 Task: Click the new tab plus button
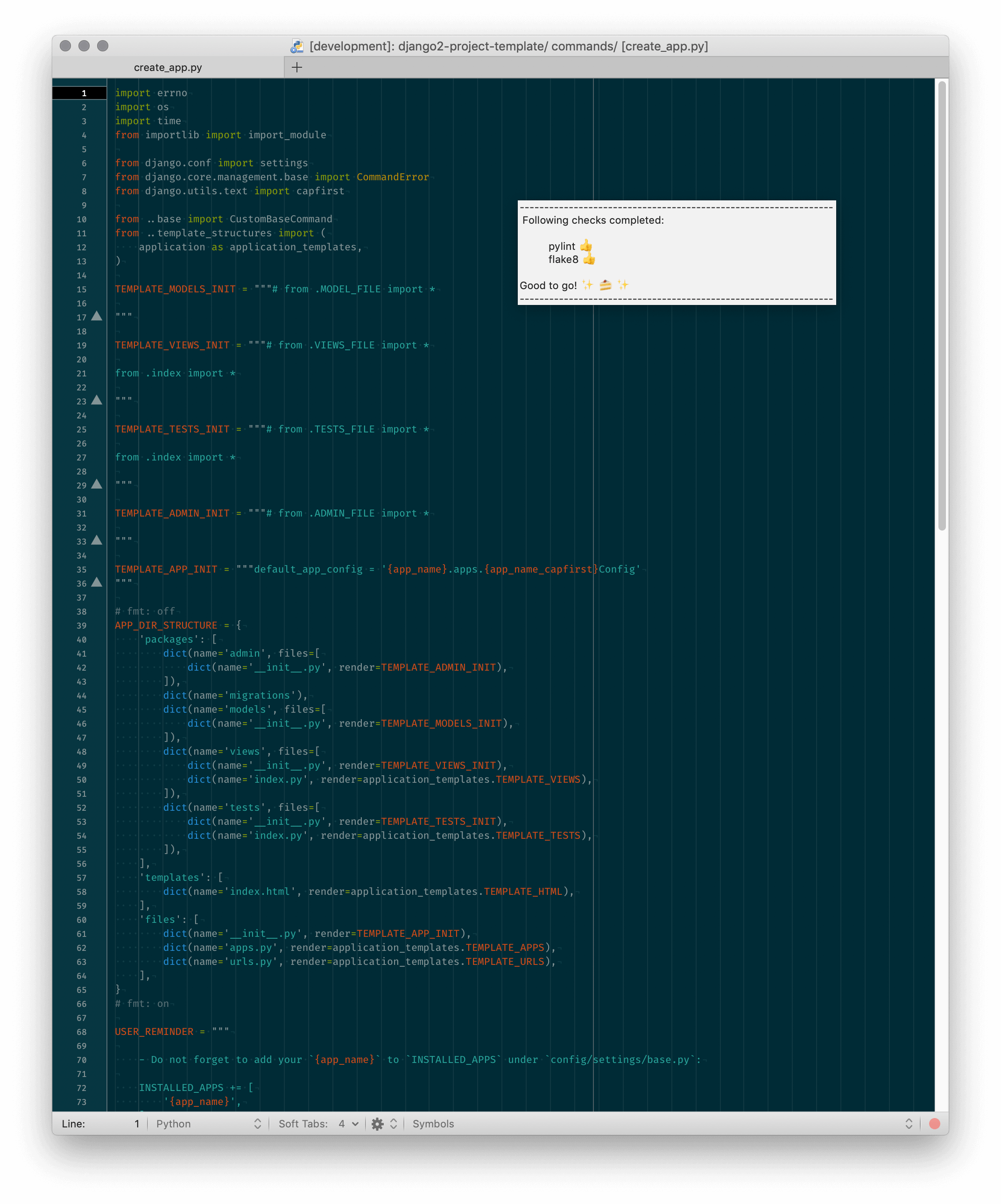(x=296, y=67)
